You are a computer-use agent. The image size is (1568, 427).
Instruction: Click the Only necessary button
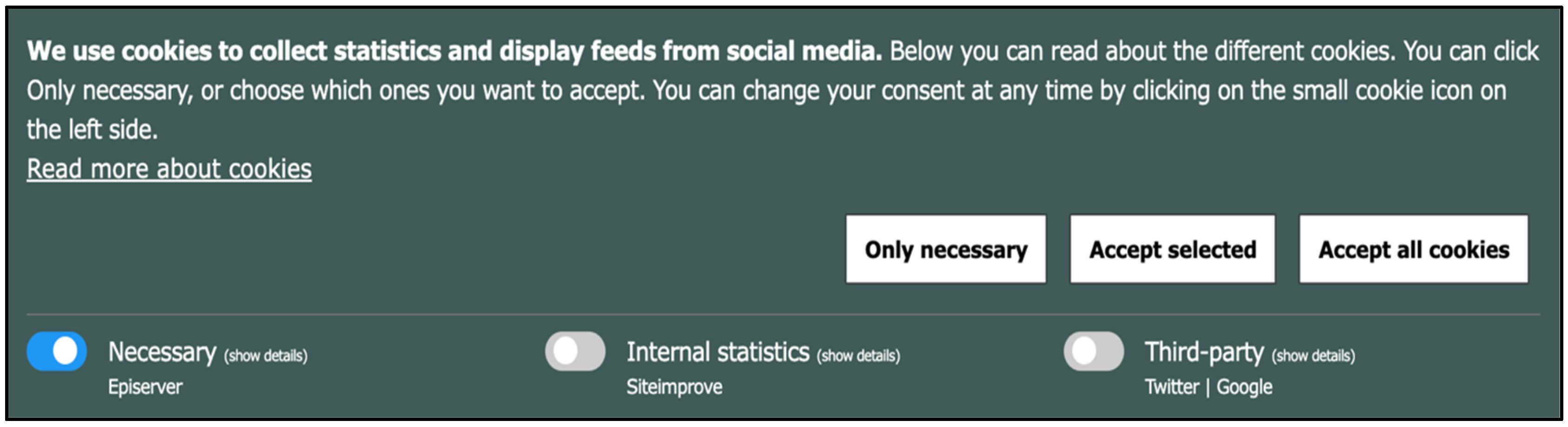point(945,250)
